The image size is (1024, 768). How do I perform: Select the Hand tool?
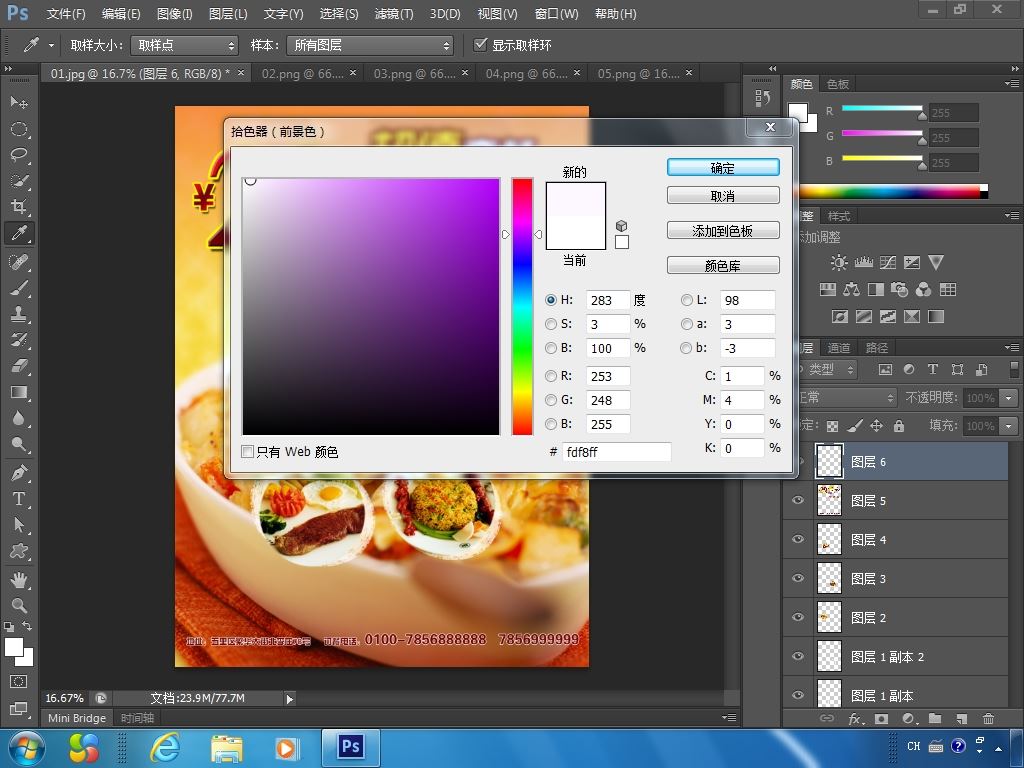(x=19, y=579)
